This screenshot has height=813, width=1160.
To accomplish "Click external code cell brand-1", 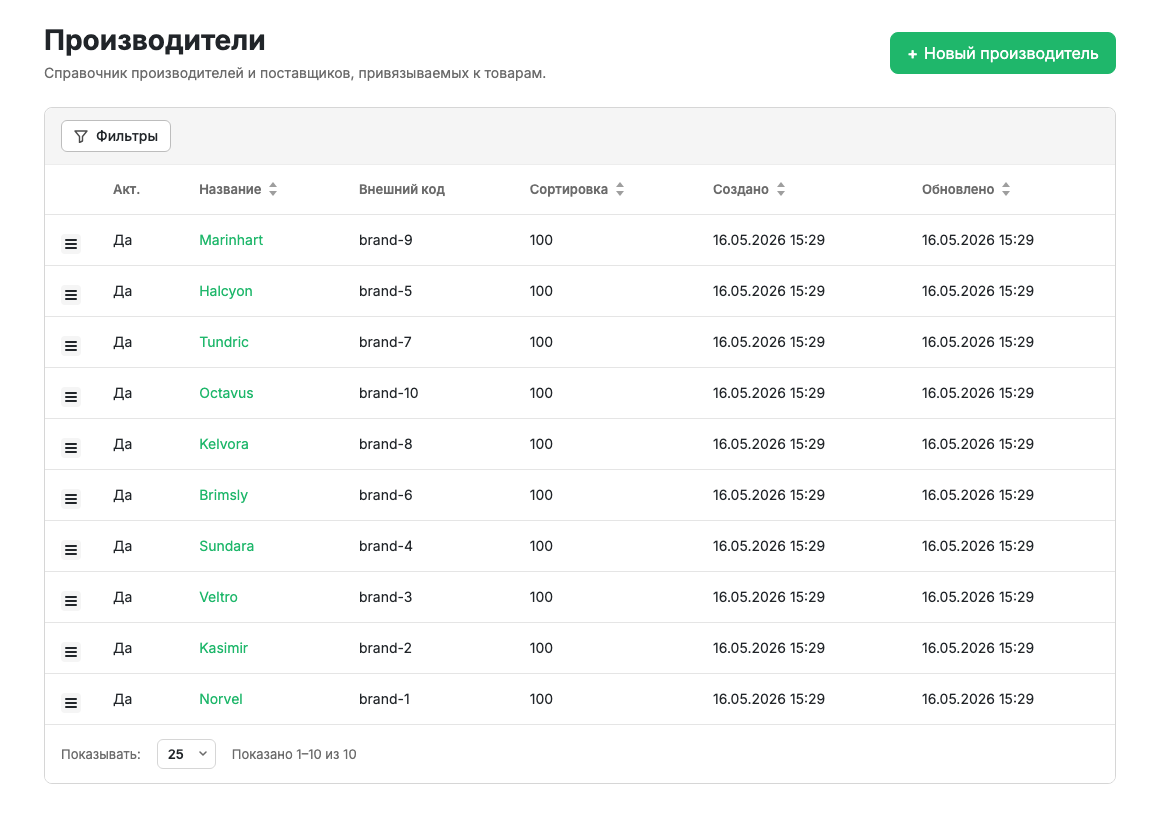I will click(x=384, y=699).
